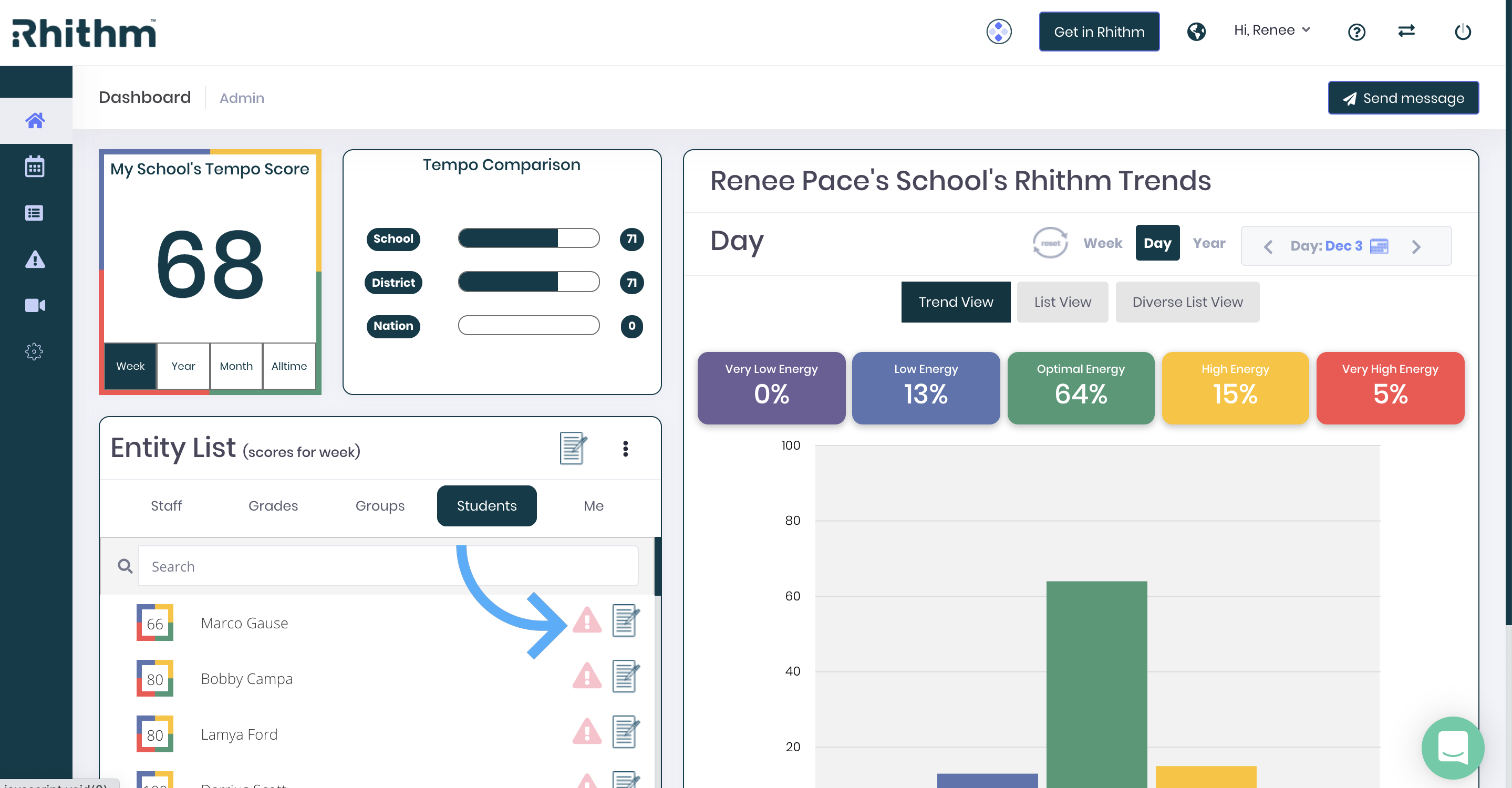1512x788 pixels.
Task: Switch to Diverse List View
Action: pyautogui.click(x=1187, y=302)
